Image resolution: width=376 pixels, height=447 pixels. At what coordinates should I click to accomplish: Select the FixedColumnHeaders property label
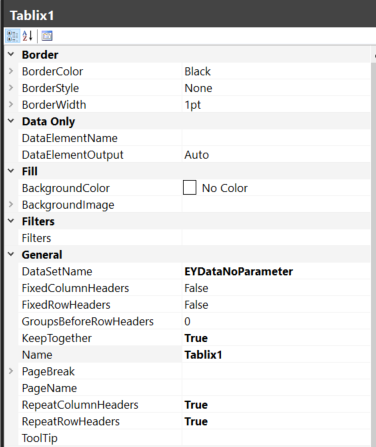pyautogui.click(x=75, y=288)
